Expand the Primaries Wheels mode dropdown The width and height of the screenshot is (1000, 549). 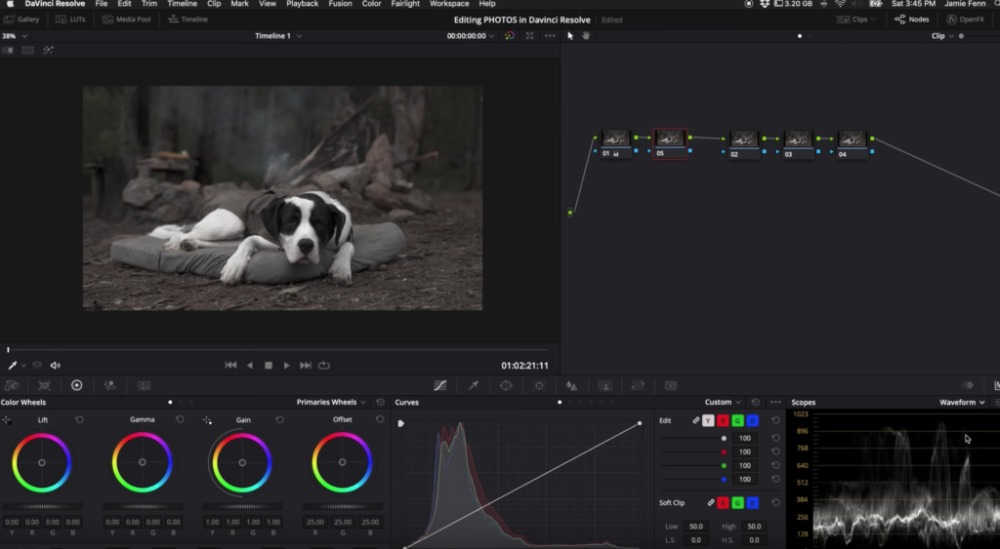click(331, 402)
